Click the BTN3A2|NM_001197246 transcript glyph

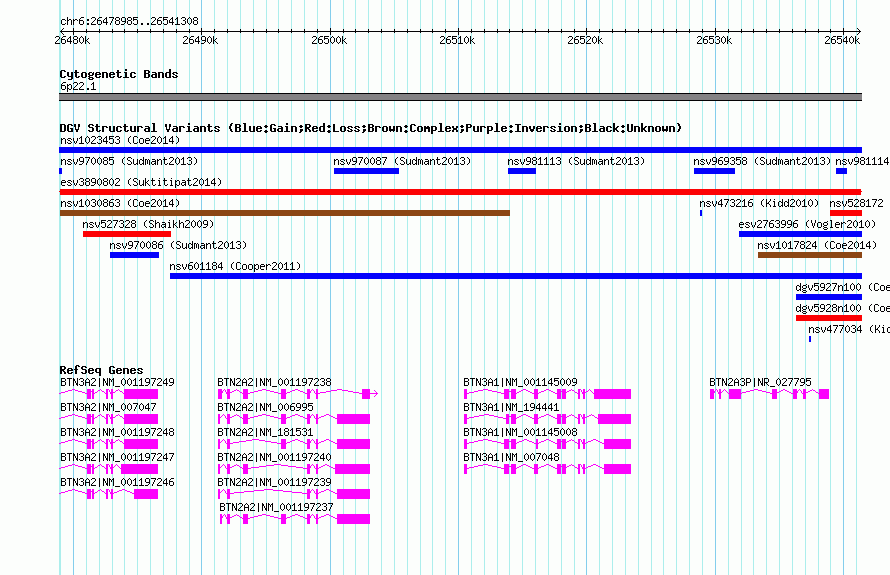pos(109,494)
